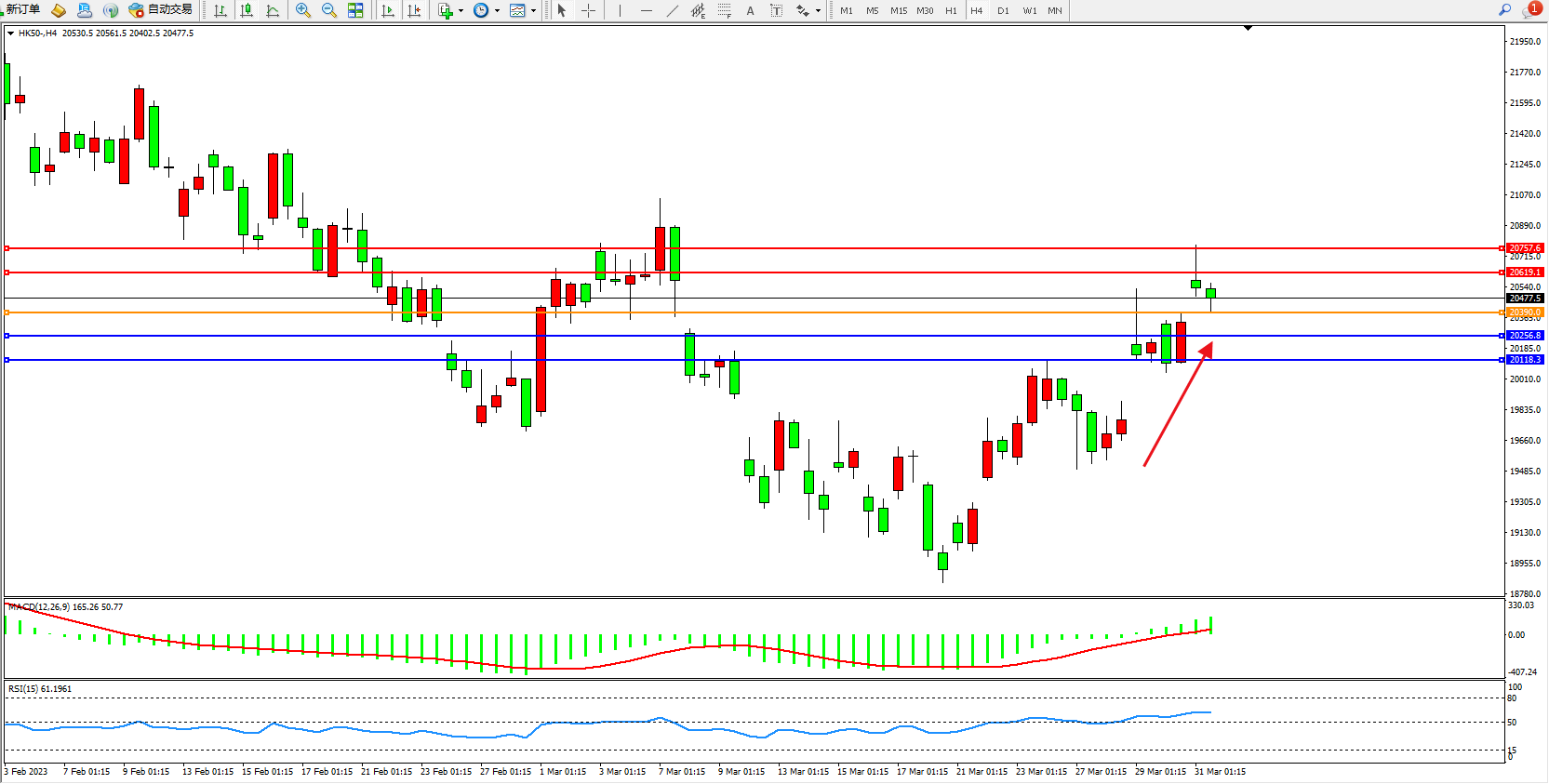Select the crosshair tool
1549x784 pixels.
(x=588, y=10)
